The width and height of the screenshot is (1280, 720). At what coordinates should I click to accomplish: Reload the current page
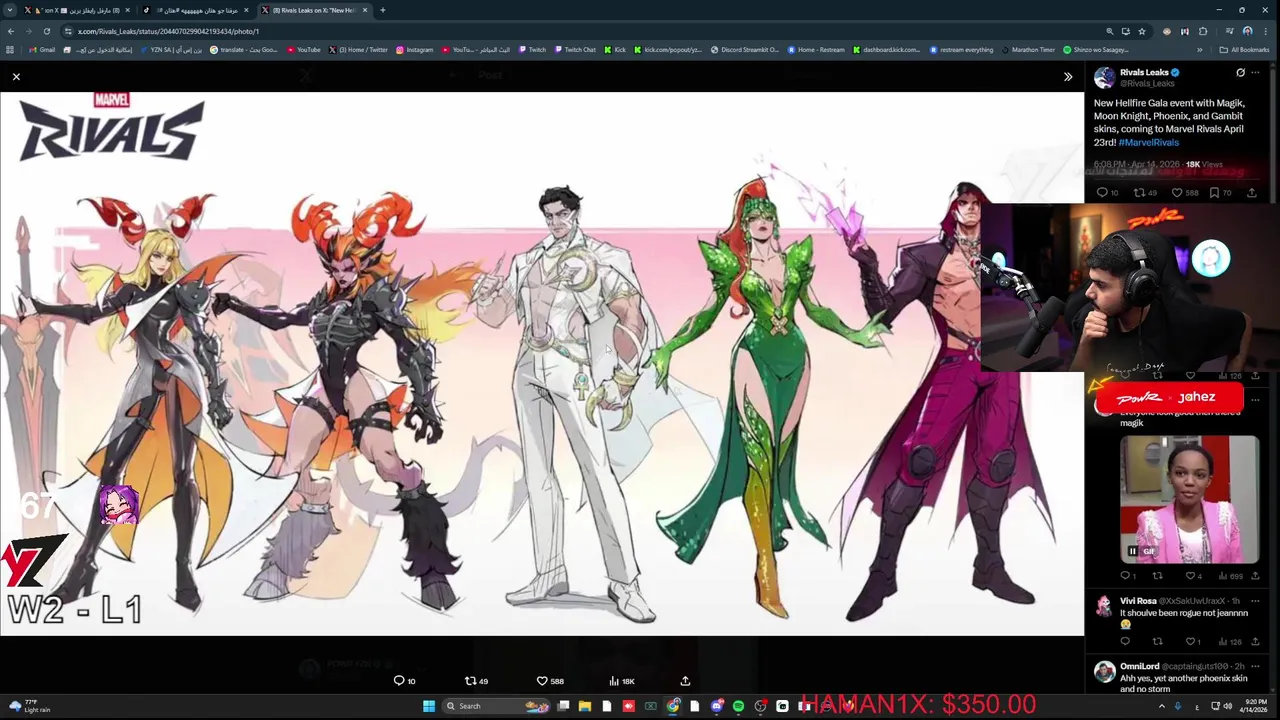point(46,31)
